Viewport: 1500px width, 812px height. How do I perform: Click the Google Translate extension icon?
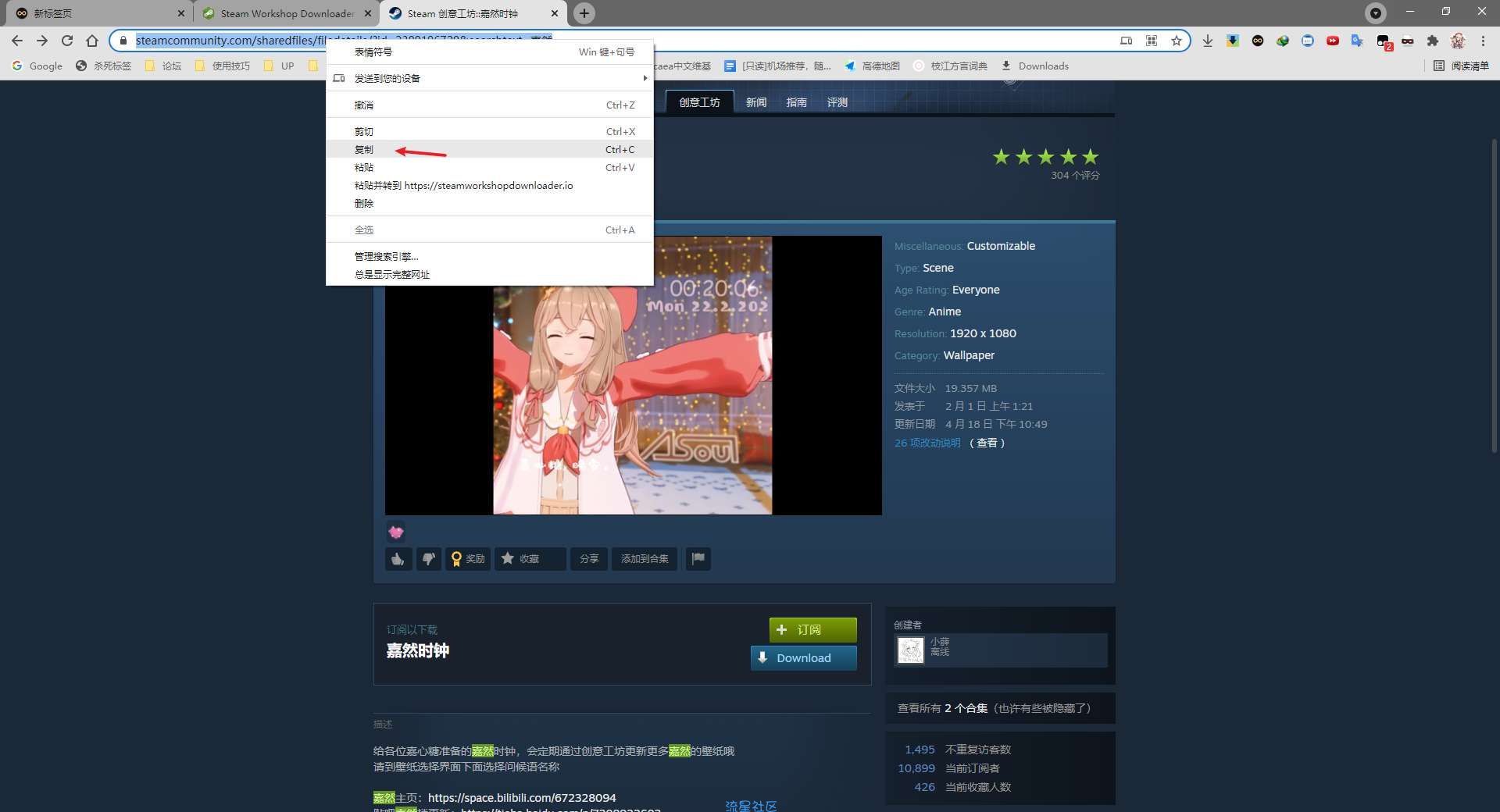pos(1358,41)
